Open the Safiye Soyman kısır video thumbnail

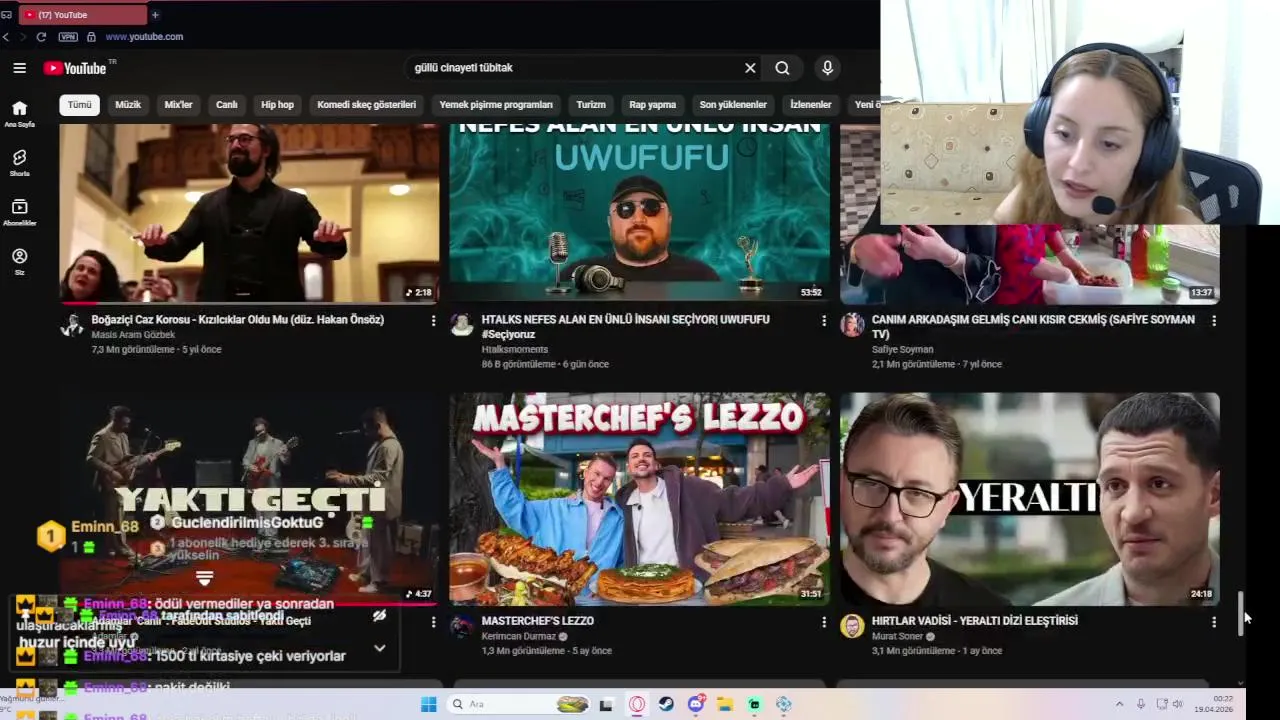1030,264
